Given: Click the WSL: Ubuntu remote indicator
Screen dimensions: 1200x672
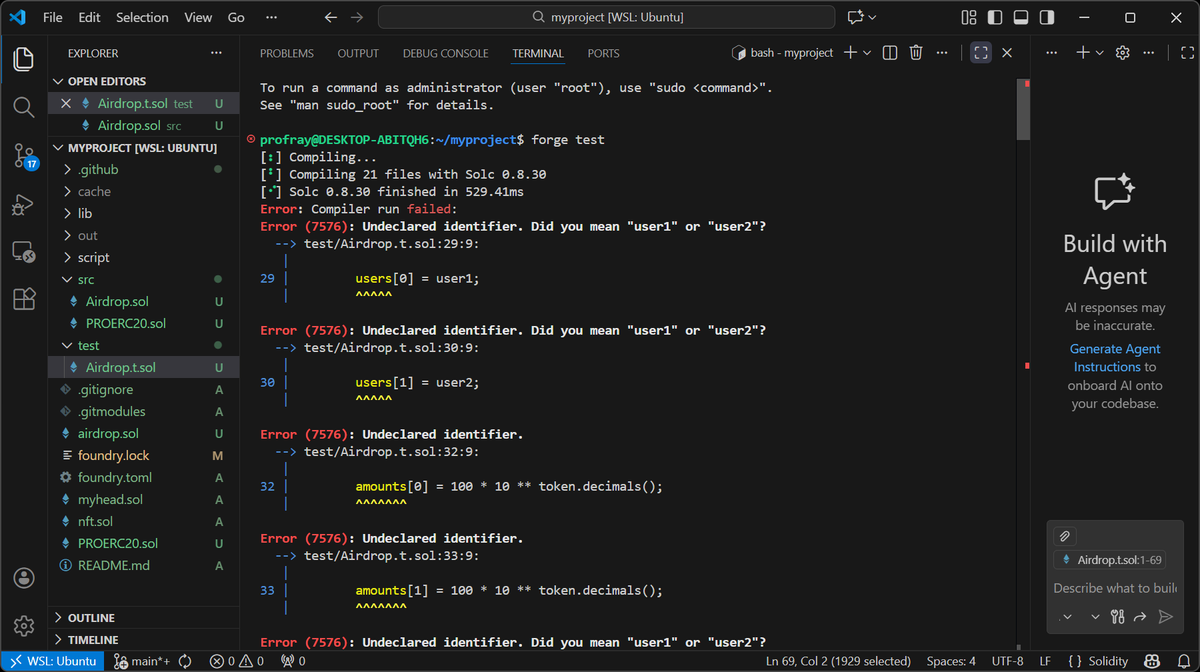Looking at the screenshot, I should [x=53, y=661].
